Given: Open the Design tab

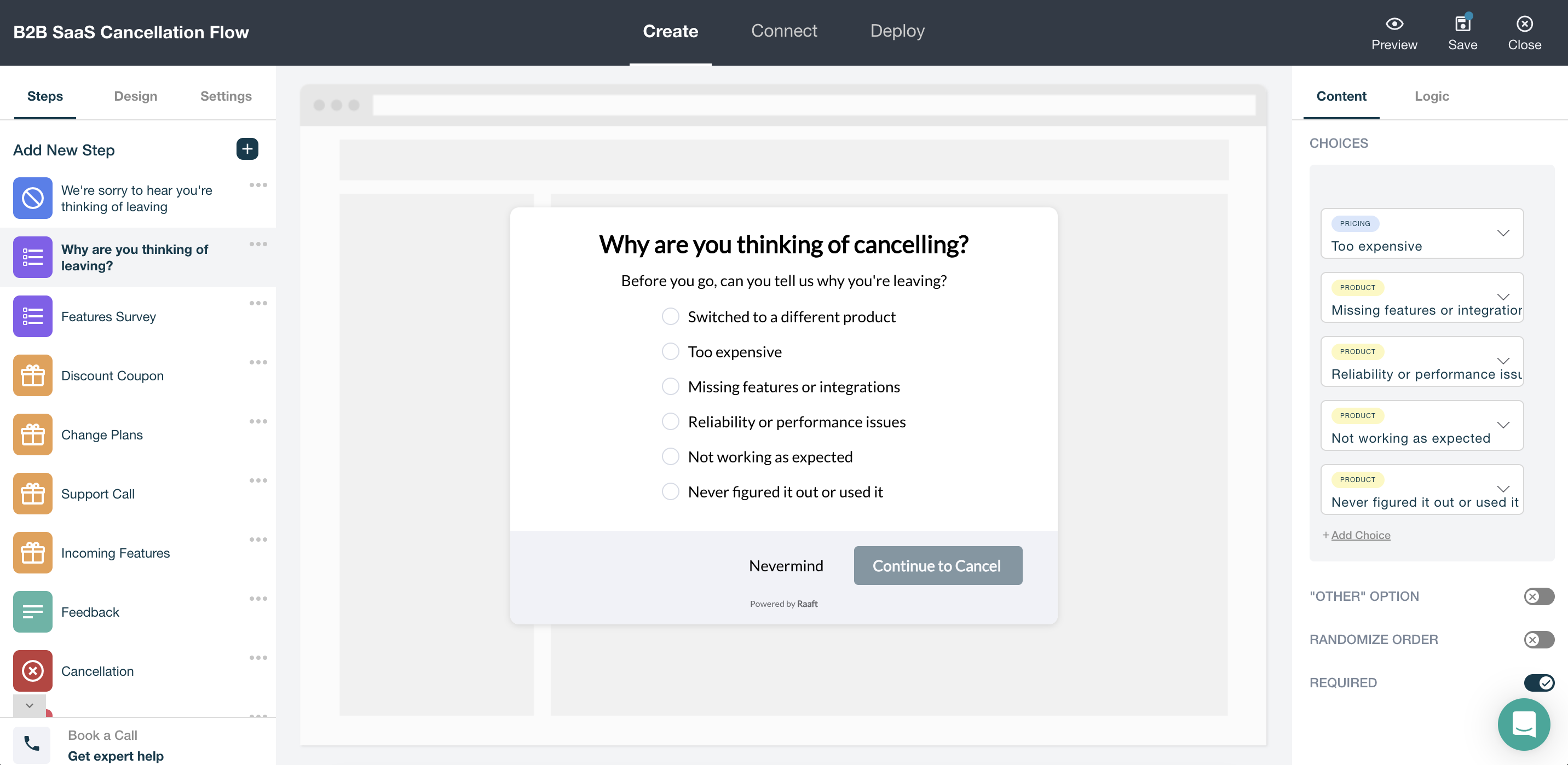Looking at the screenshot, I should pos(135,96).
